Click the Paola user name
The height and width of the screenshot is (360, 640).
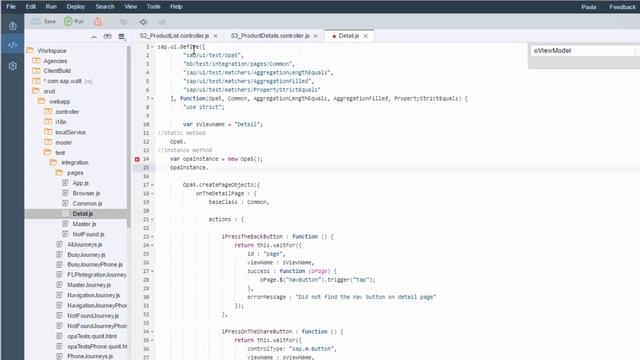589,7
